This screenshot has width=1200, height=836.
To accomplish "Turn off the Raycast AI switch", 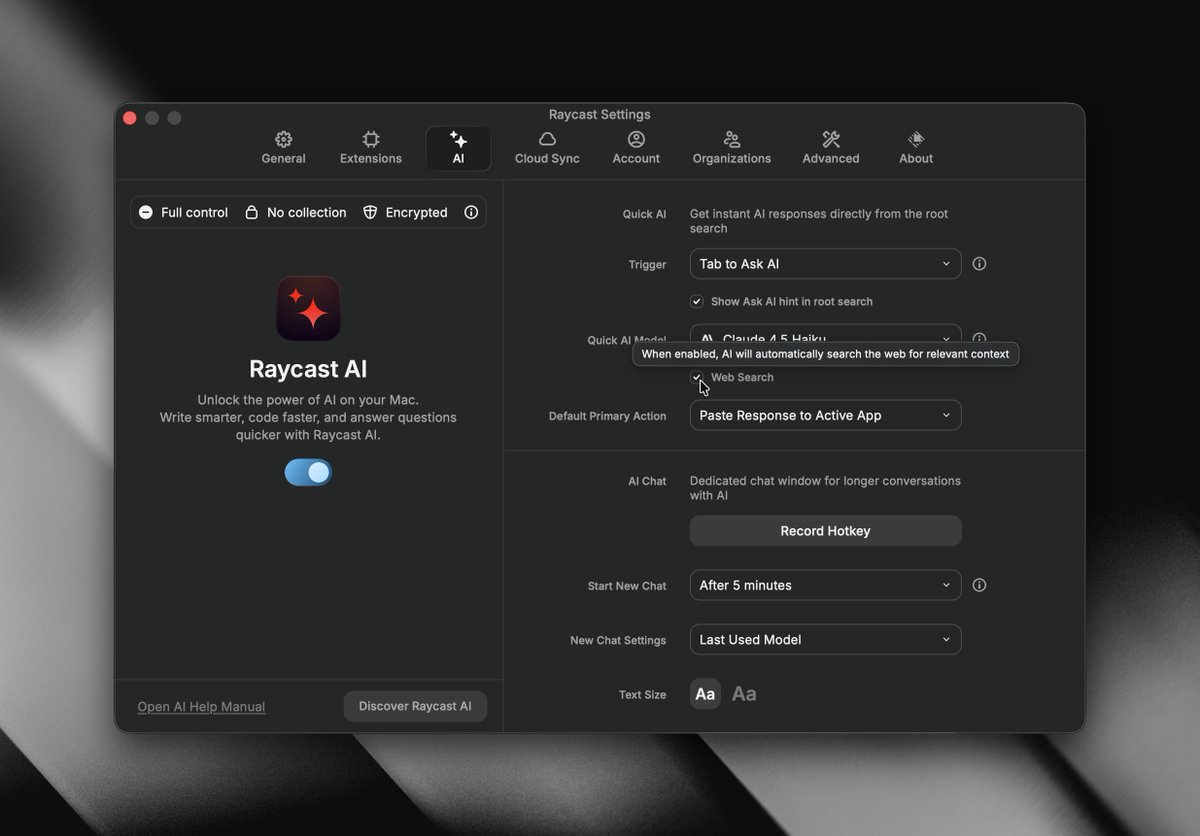I will pyautogui.click(x=308, y=472).
